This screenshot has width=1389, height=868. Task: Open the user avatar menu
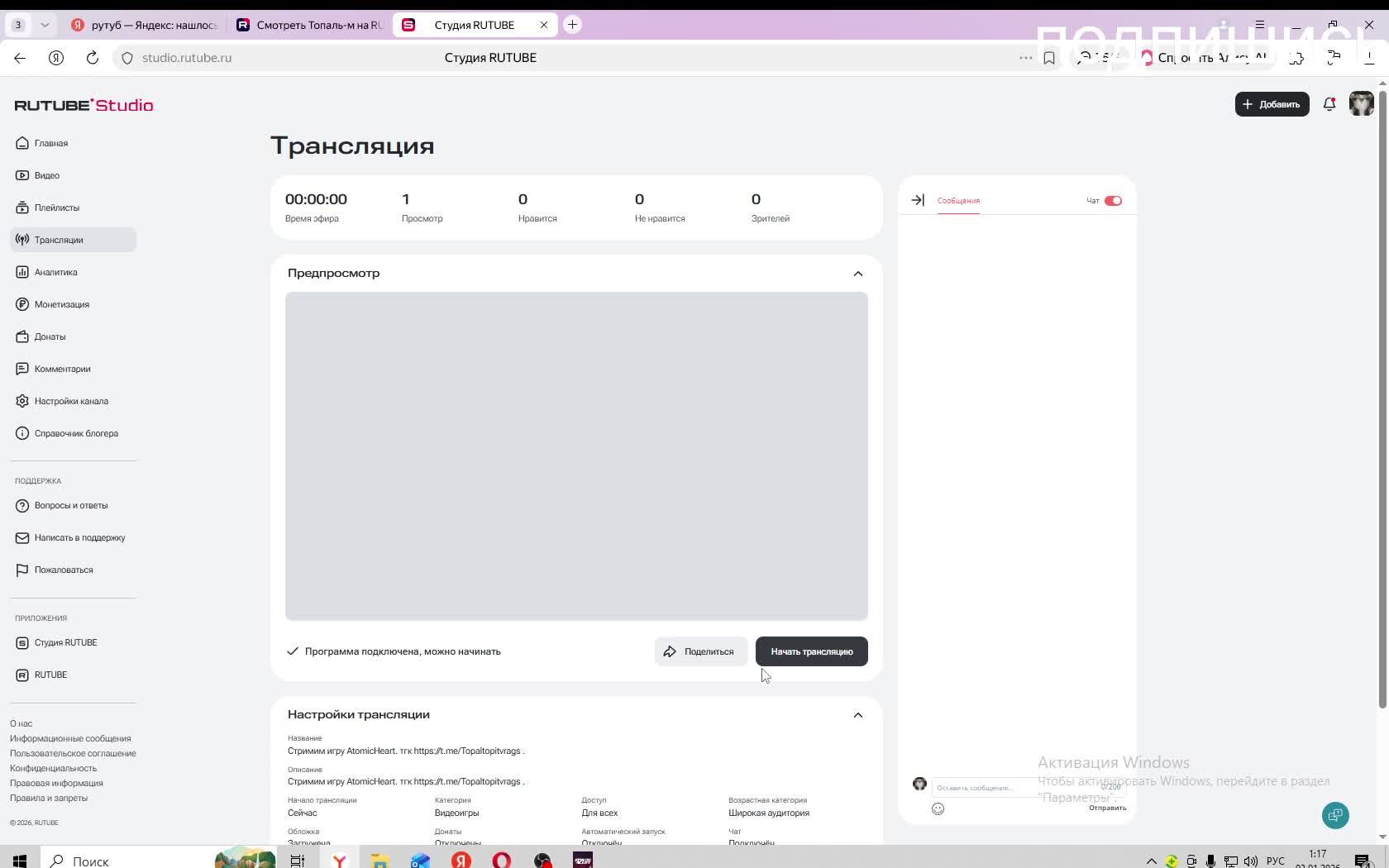1361,104
